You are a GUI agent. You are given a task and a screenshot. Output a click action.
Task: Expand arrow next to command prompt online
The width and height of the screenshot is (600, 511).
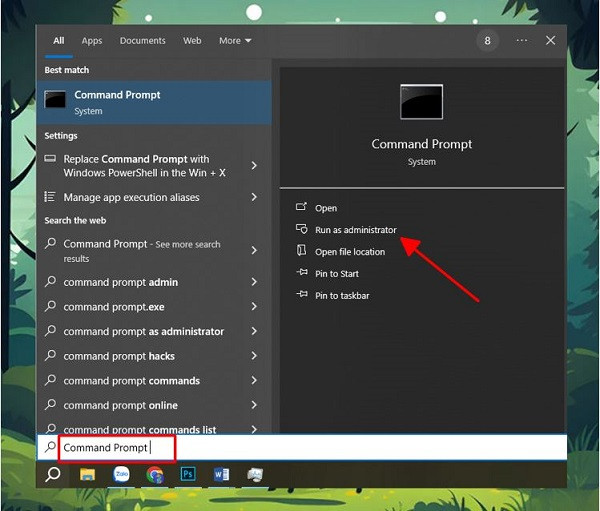tap(254, 405)
